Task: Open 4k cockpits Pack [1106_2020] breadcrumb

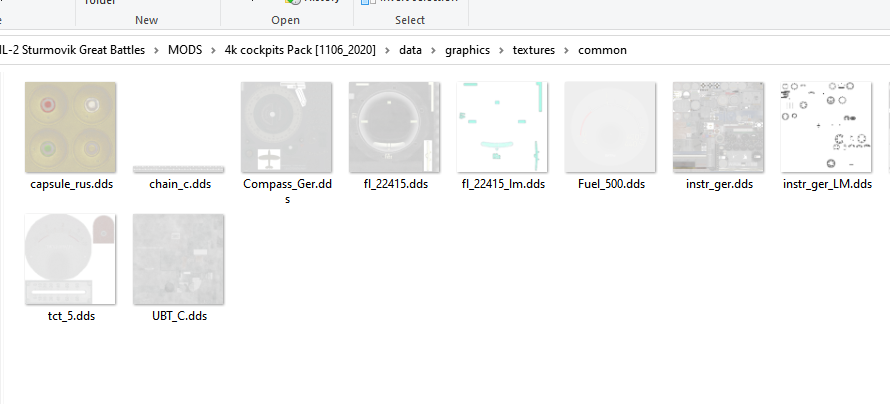Action: click(x=300, y=50)
